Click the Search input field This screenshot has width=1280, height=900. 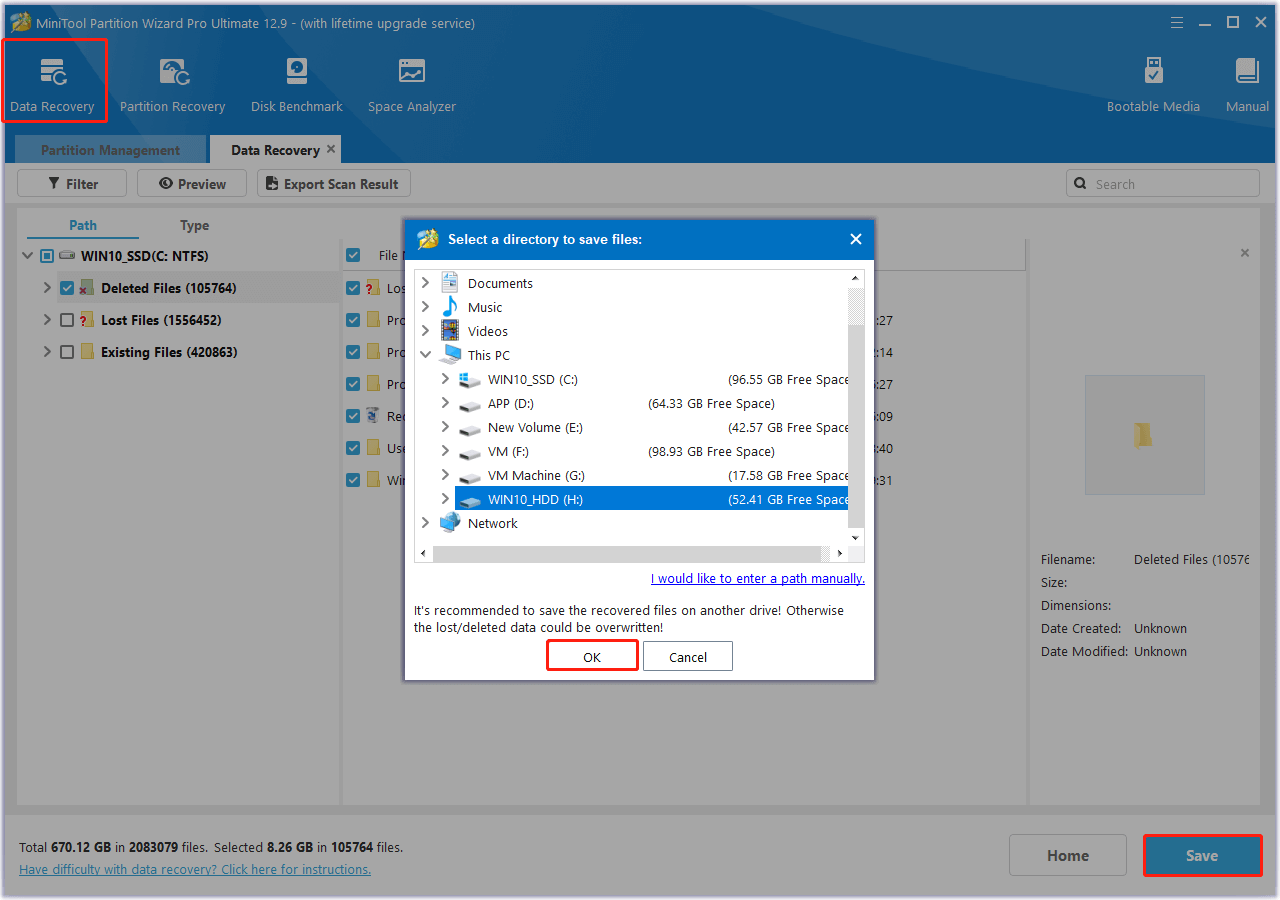pyautogui.click(x=1163, y=184)
